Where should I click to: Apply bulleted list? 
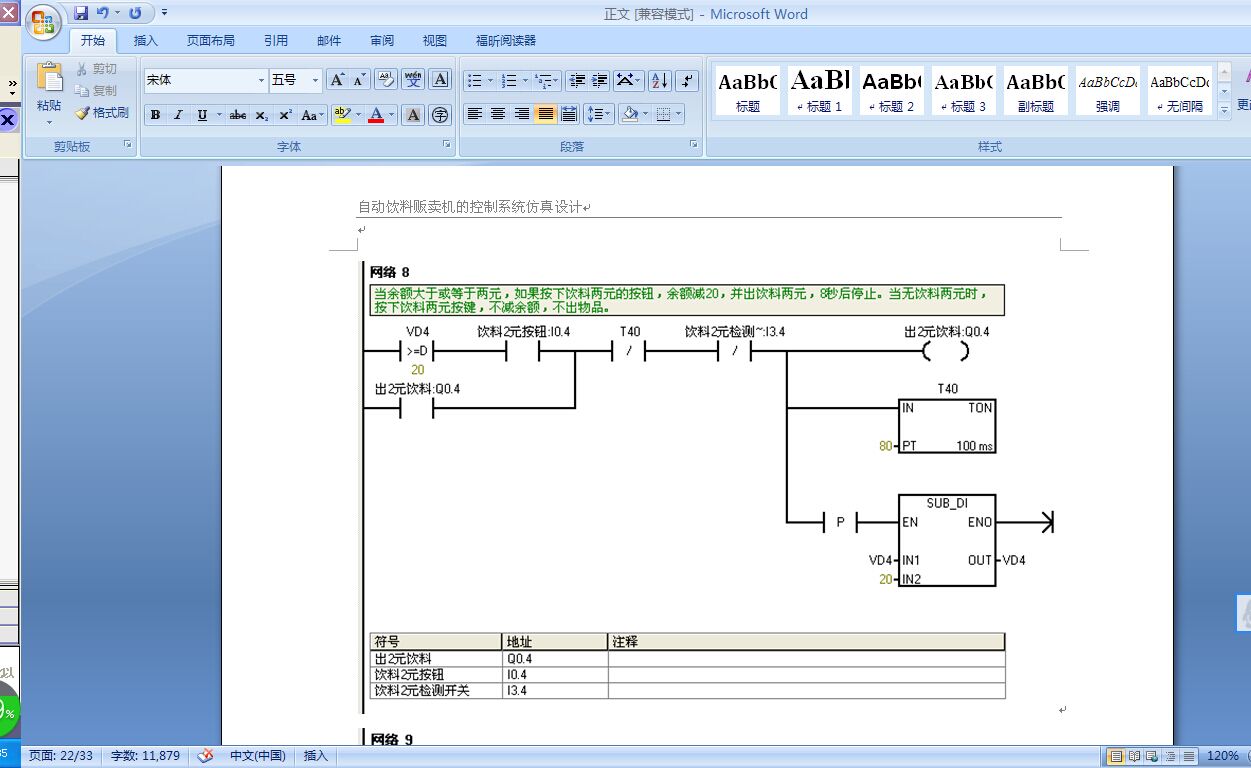[475, 80]
